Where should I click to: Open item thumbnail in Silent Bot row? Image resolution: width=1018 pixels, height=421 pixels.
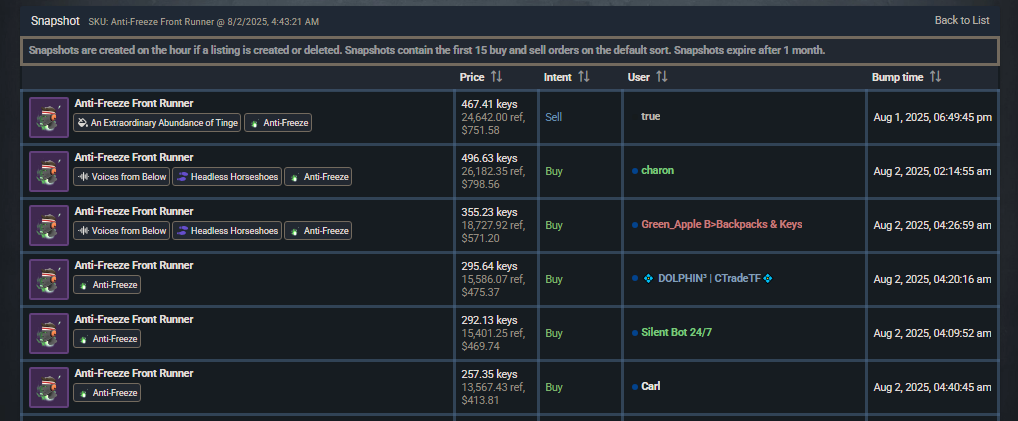[x=49, y=333]
